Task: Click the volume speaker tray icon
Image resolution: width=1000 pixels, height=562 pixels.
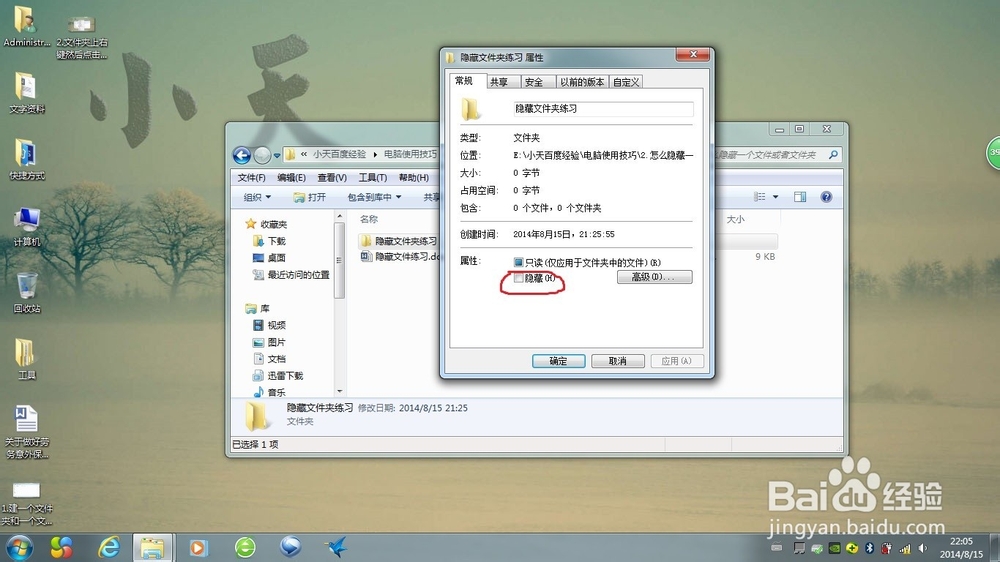Action: (x=922, y=548)
